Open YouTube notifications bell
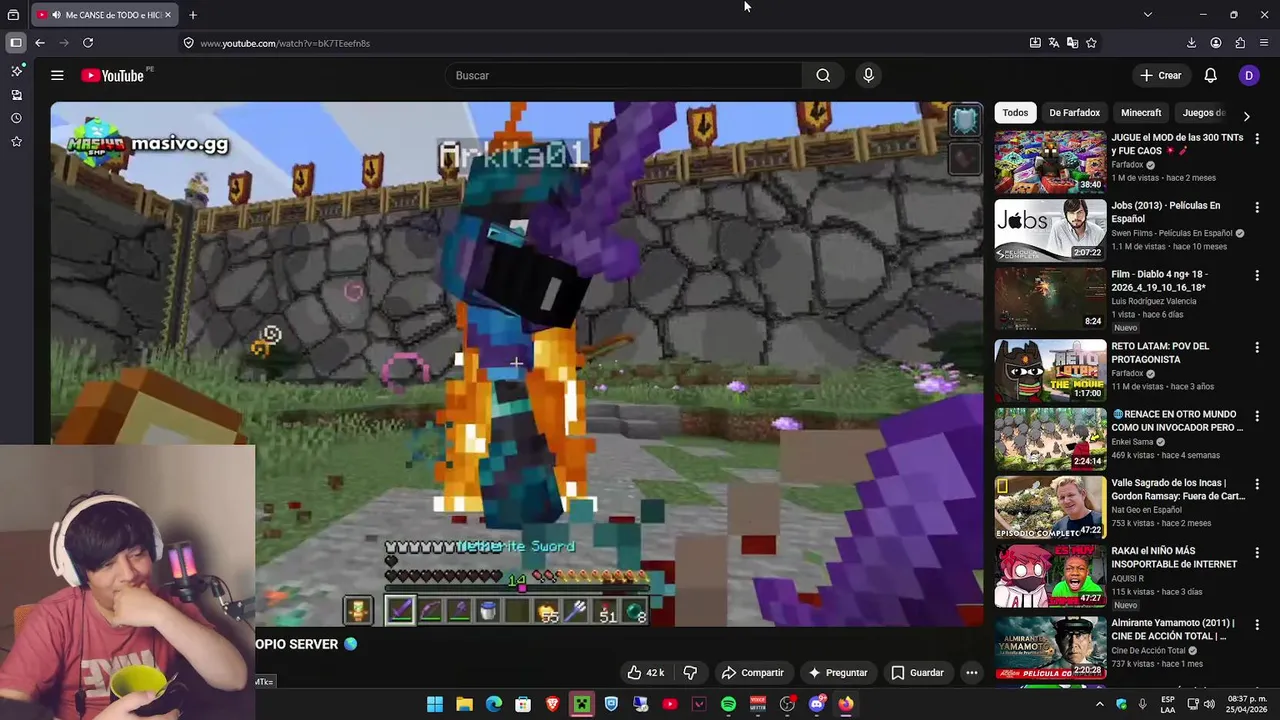 [x=1210, y=75]
